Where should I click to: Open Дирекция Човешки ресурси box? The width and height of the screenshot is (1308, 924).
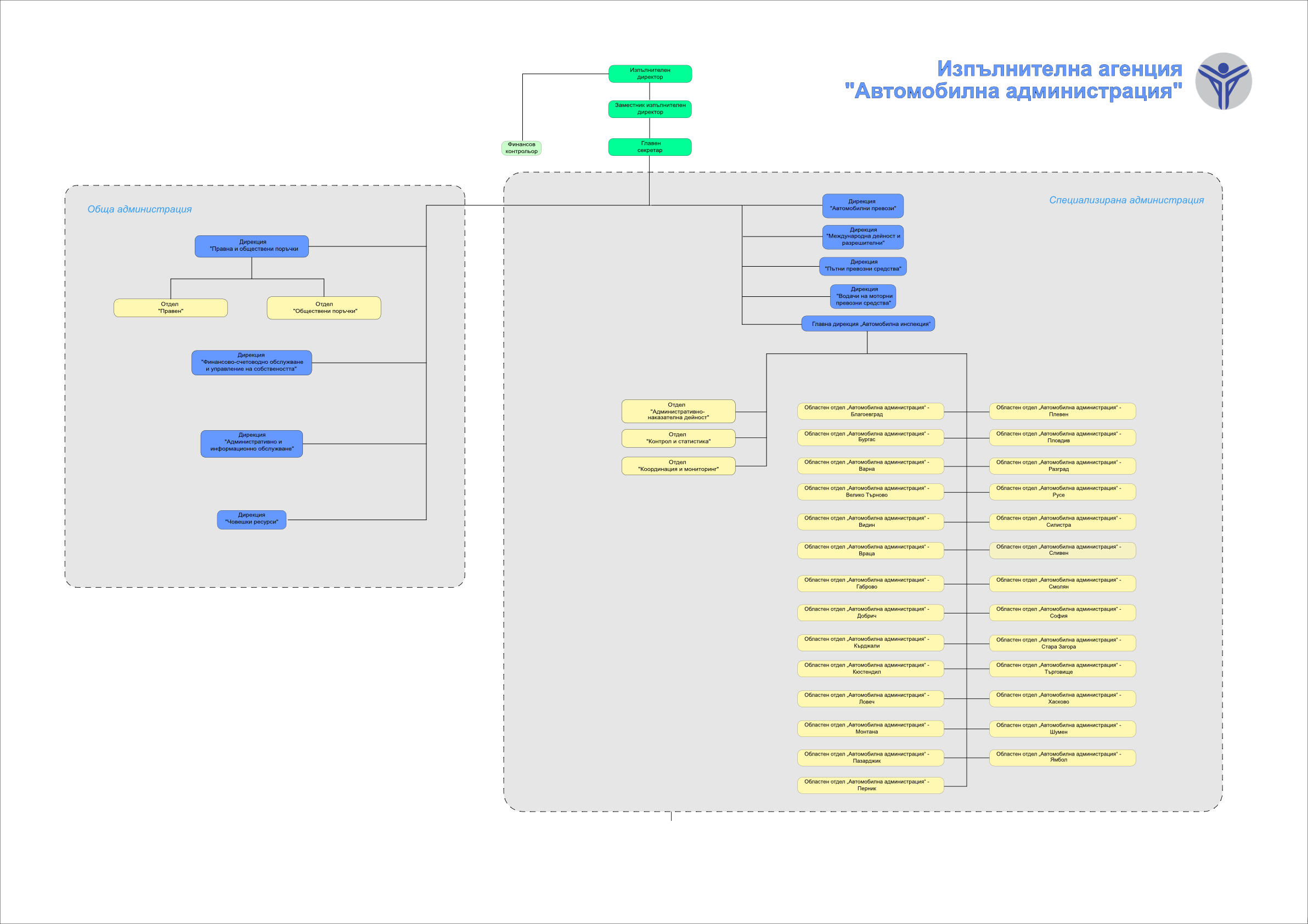(251, 519)
